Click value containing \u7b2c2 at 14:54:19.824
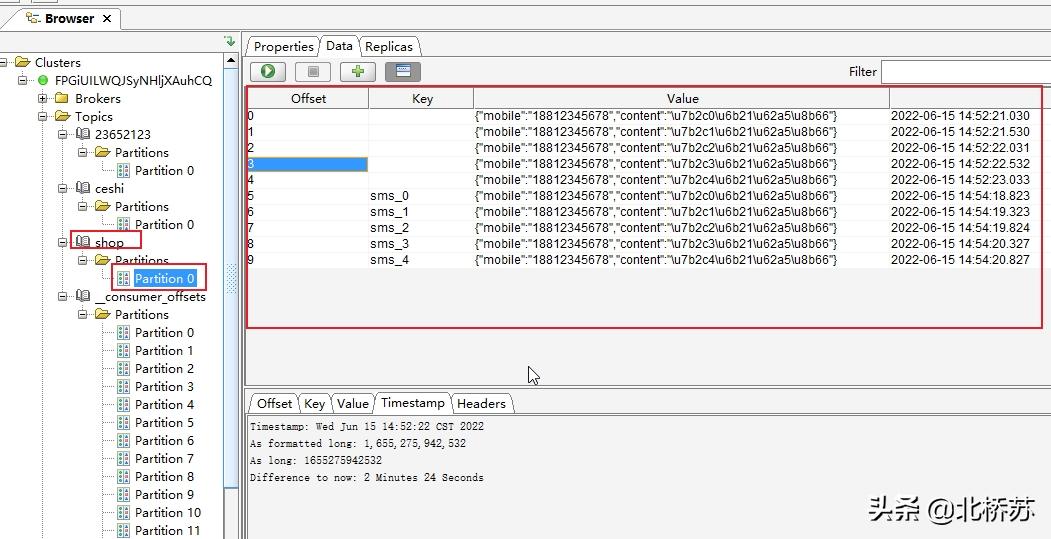This screenshot has width=1051, height=539. (656, 228)
